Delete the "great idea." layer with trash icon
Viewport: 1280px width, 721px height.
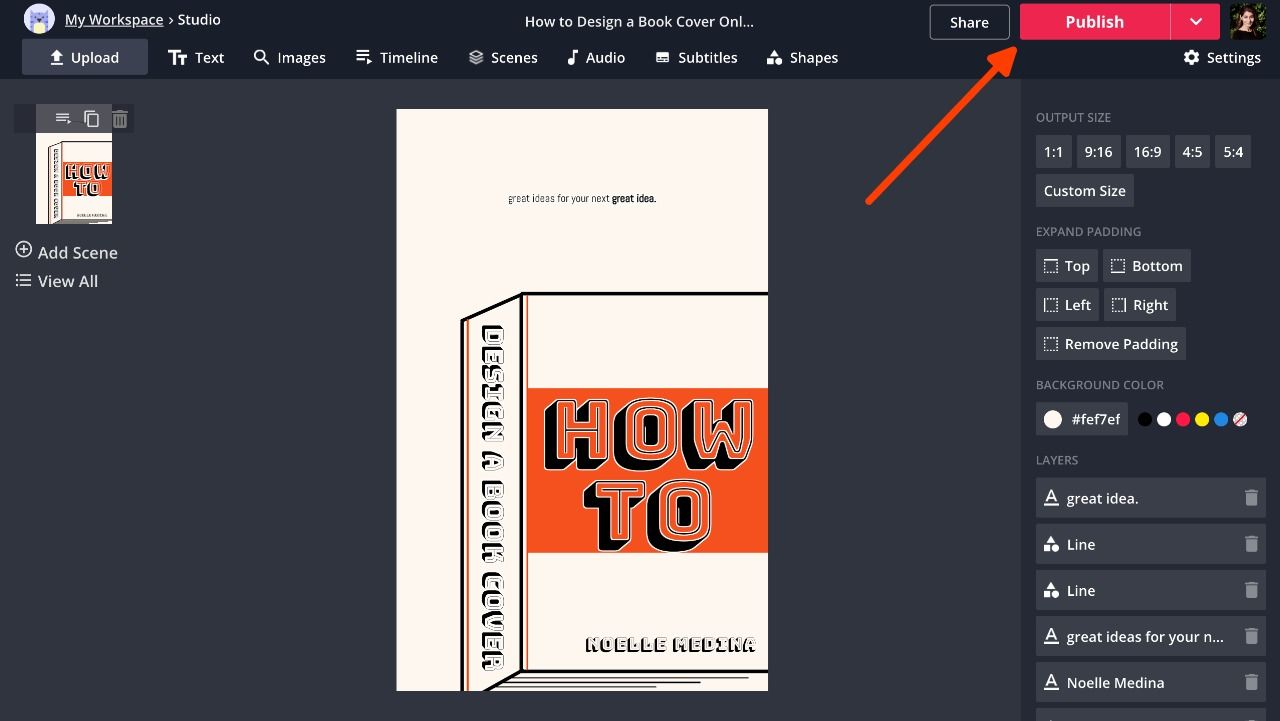tap(1251, 498)
